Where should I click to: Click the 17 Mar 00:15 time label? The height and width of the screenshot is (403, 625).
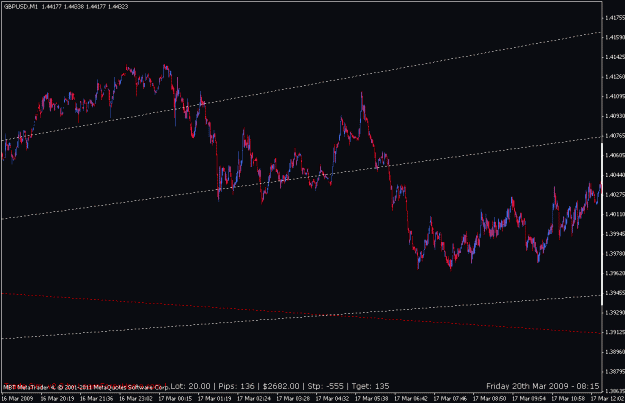(x=175, y=399)
